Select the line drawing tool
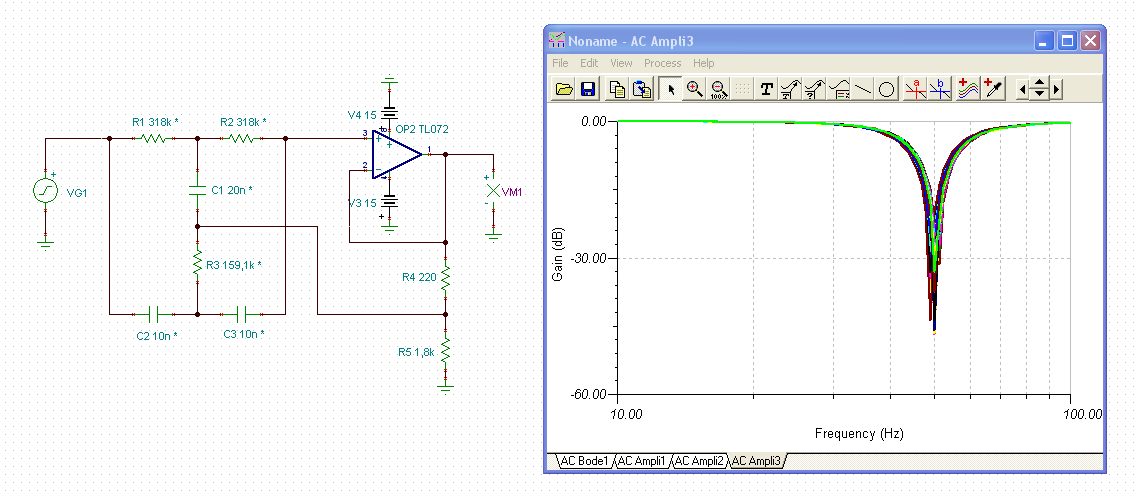 click(863, 89)
